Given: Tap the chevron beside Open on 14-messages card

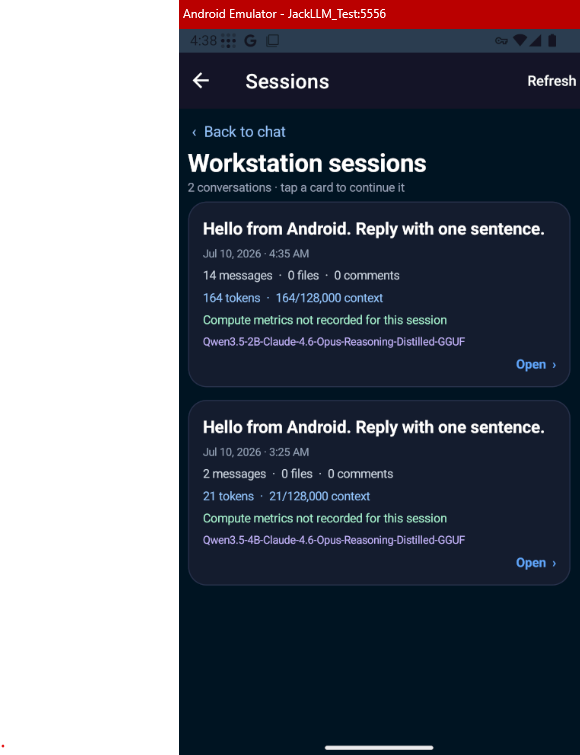Looking at the screenshot, I should (x=554, y=365).
